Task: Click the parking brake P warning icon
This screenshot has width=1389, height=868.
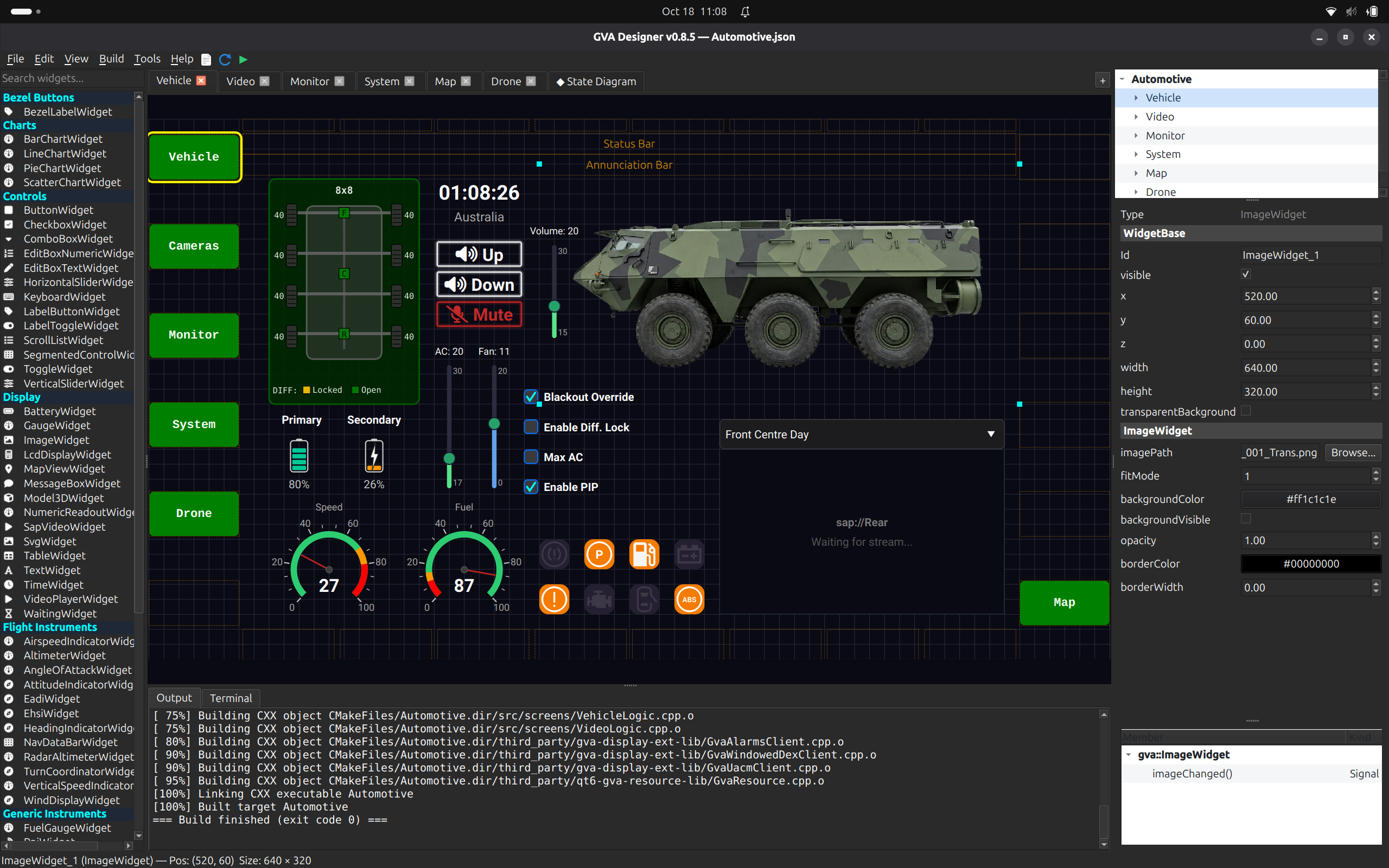Action: [x=598, y=554]
